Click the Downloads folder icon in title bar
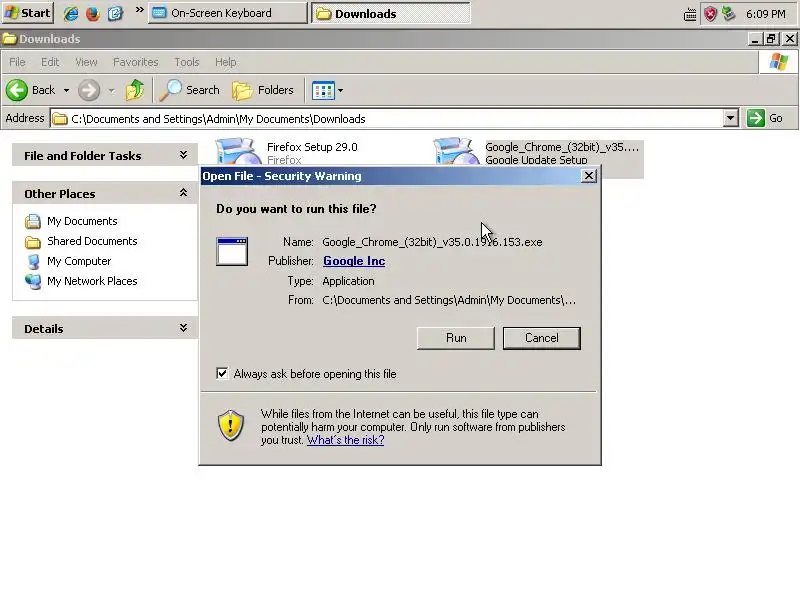Viewport: 800px width, 600px height. pyautogui.click(x=9, y=39)
